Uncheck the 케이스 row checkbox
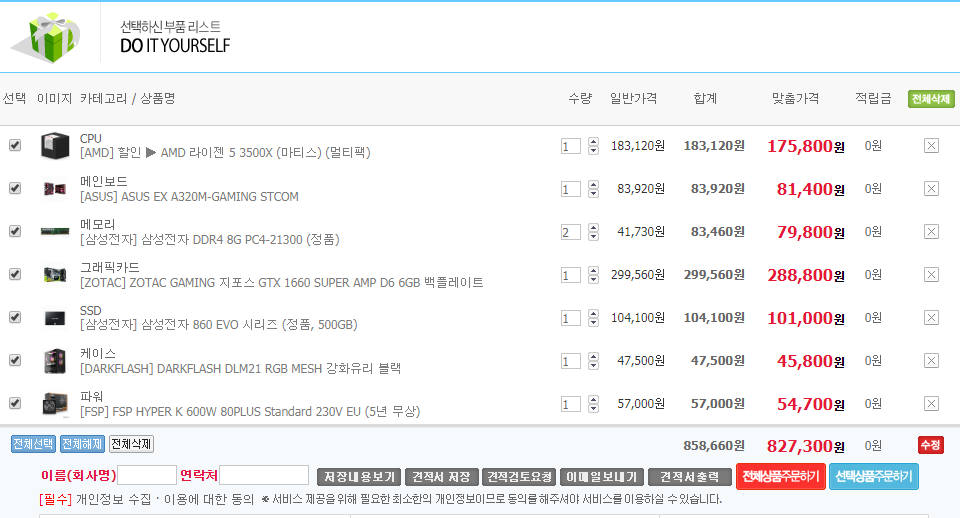This screenshot has height=518, width=971. pos(15,360)
